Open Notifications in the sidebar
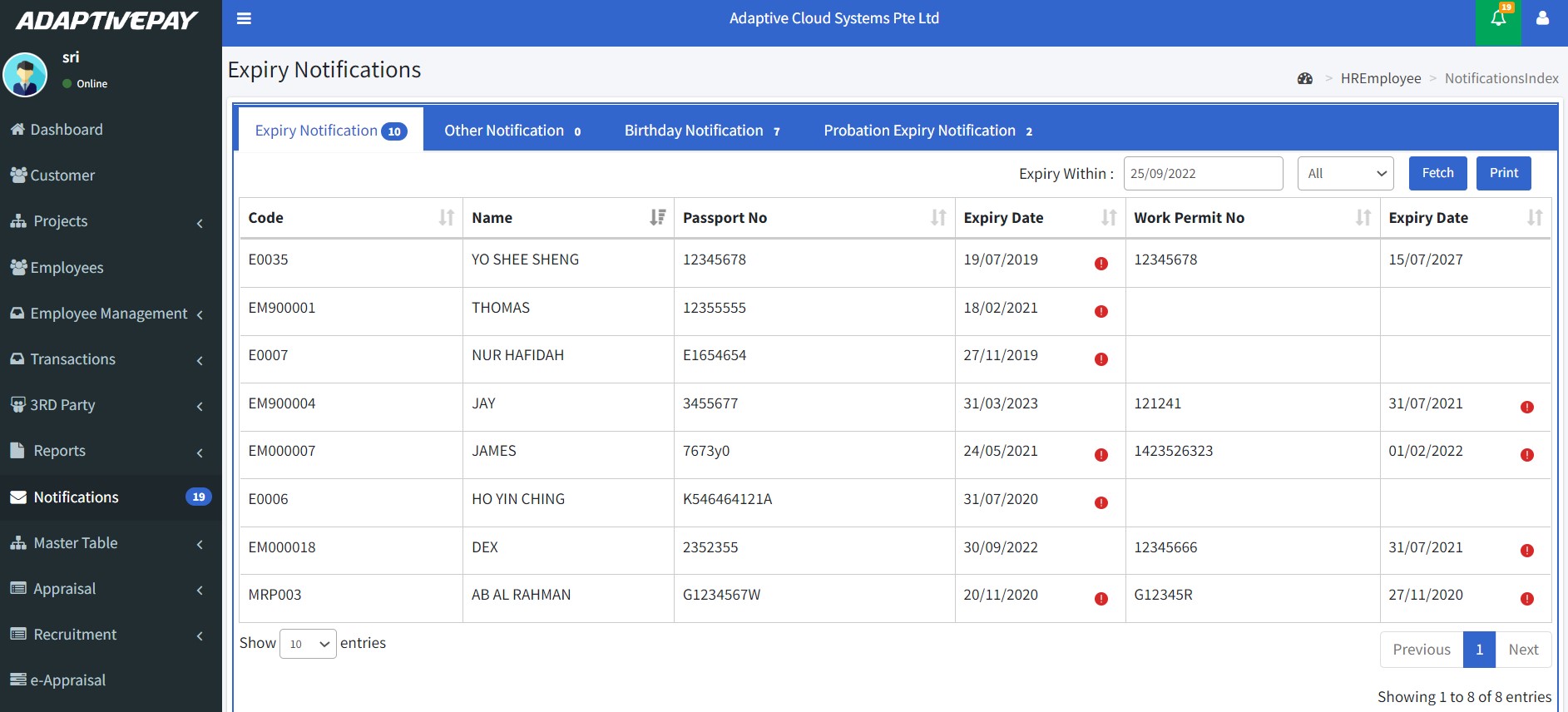1568x712 pixels. tap(111, 497)
